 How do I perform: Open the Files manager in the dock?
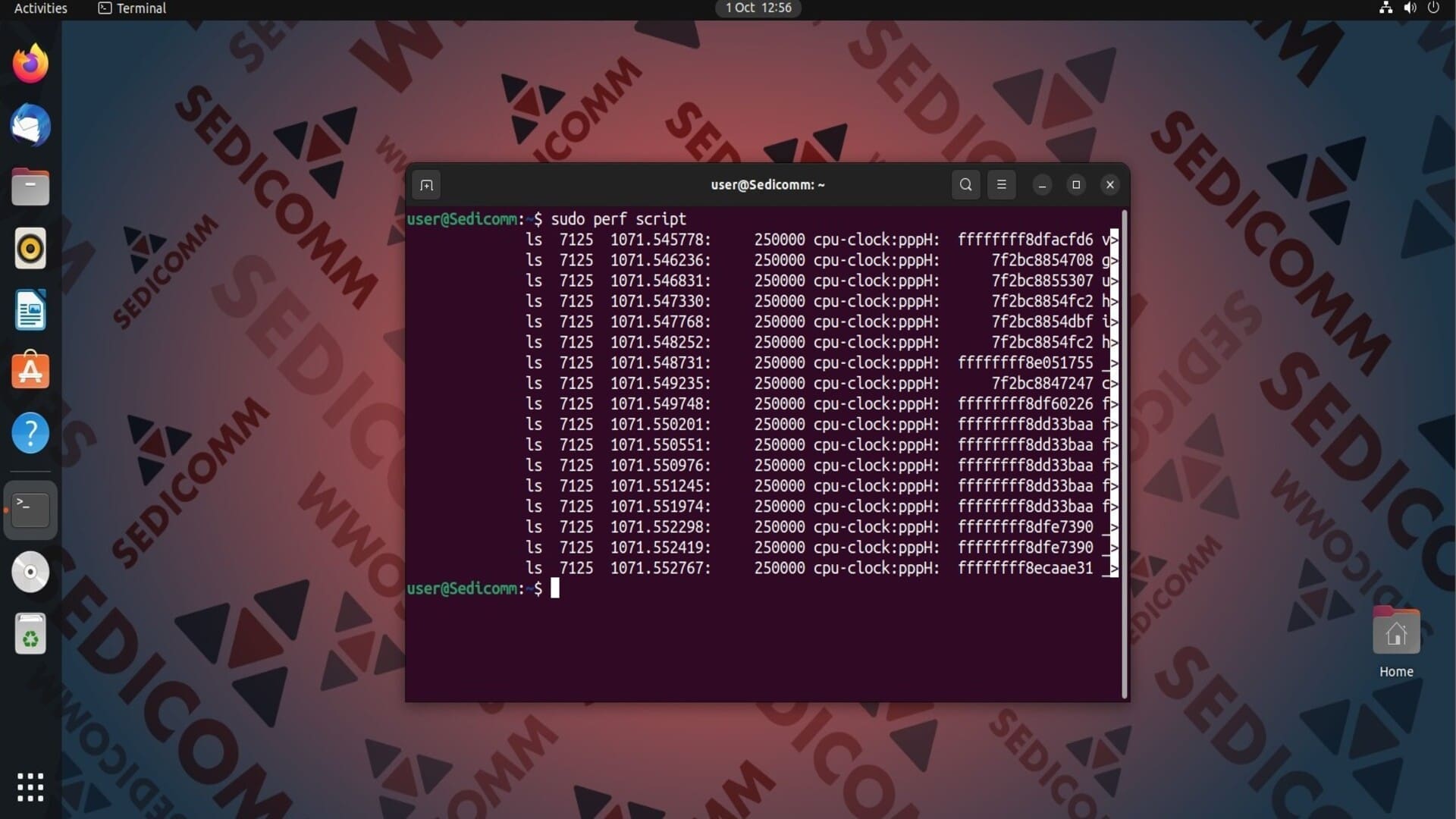coord(30,187)
